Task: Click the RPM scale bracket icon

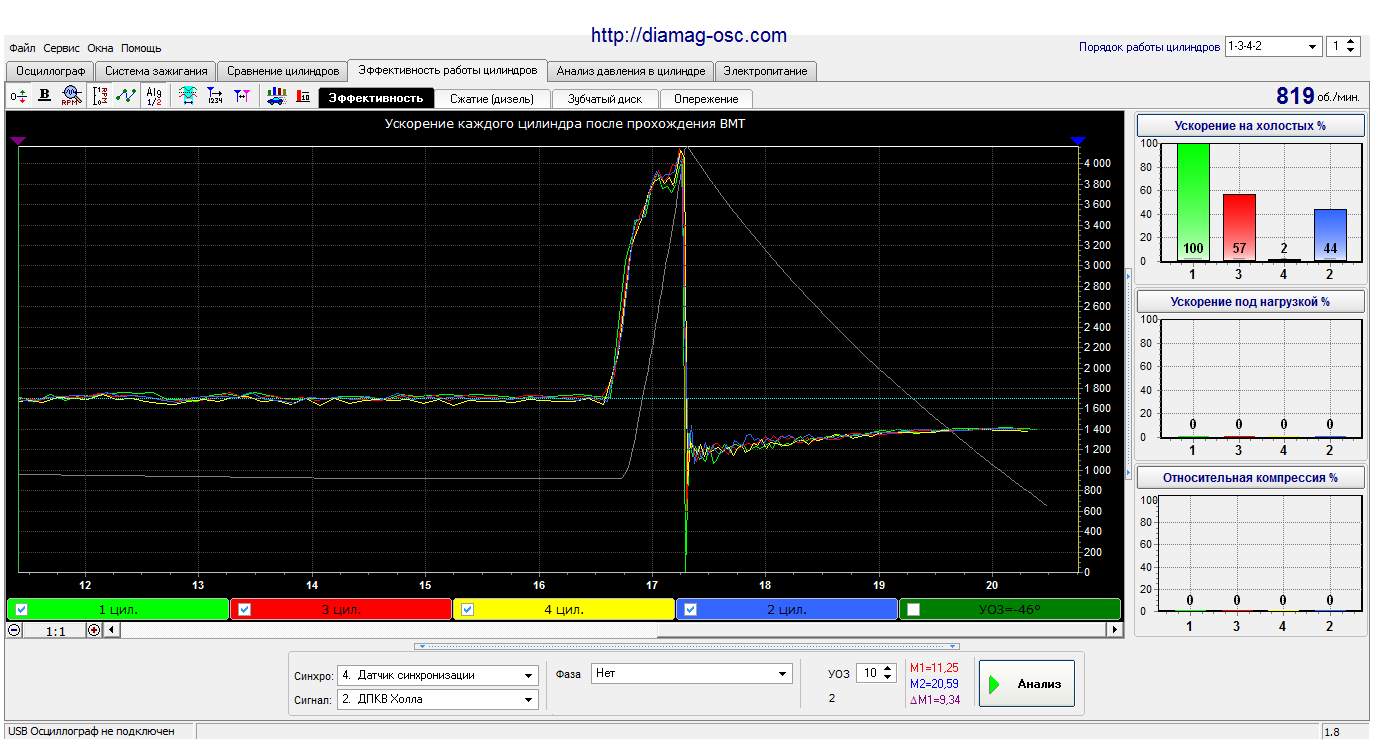Action: [x=101, y=96]
